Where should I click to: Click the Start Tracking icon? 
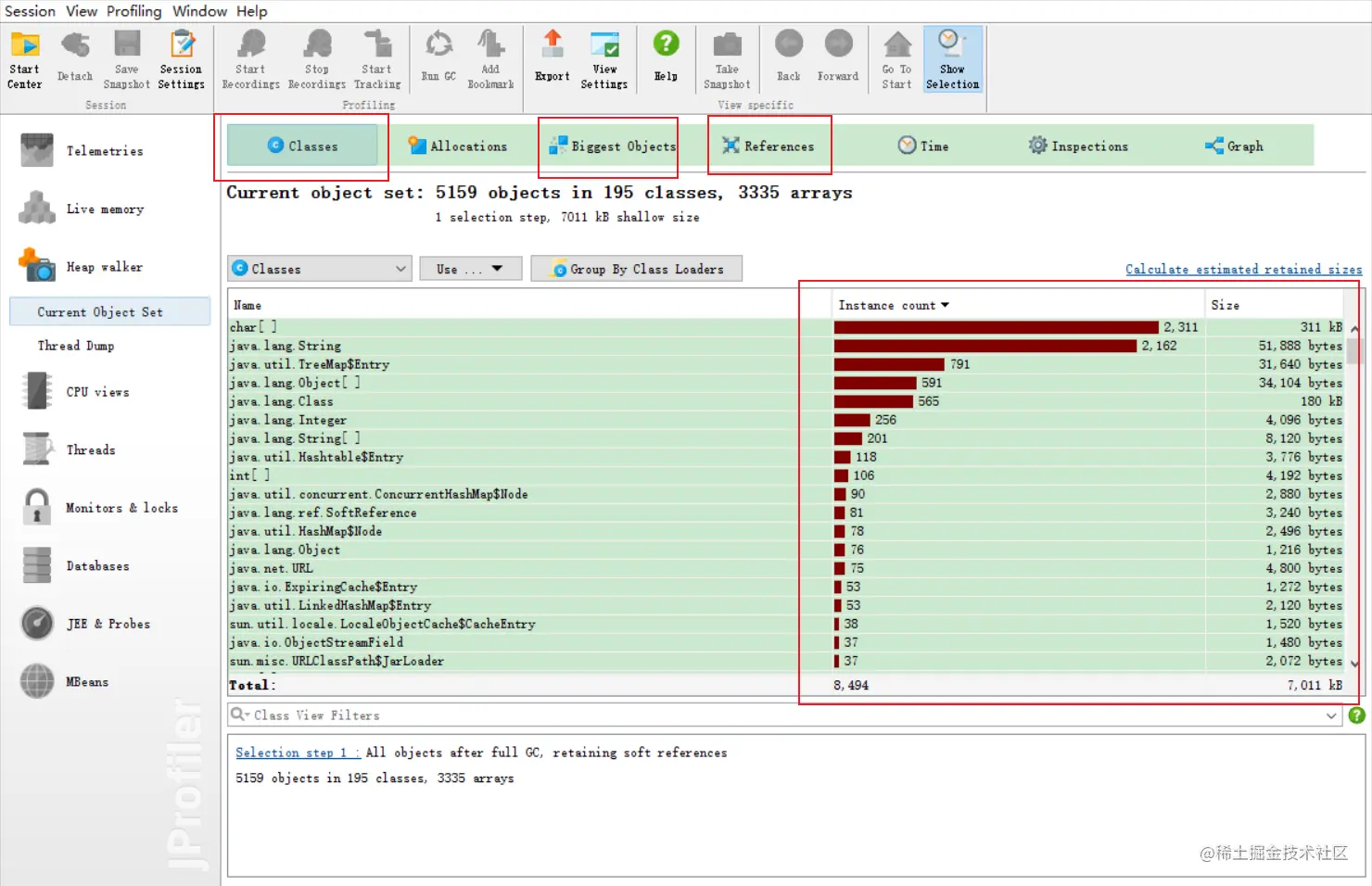tap(377, 60)
